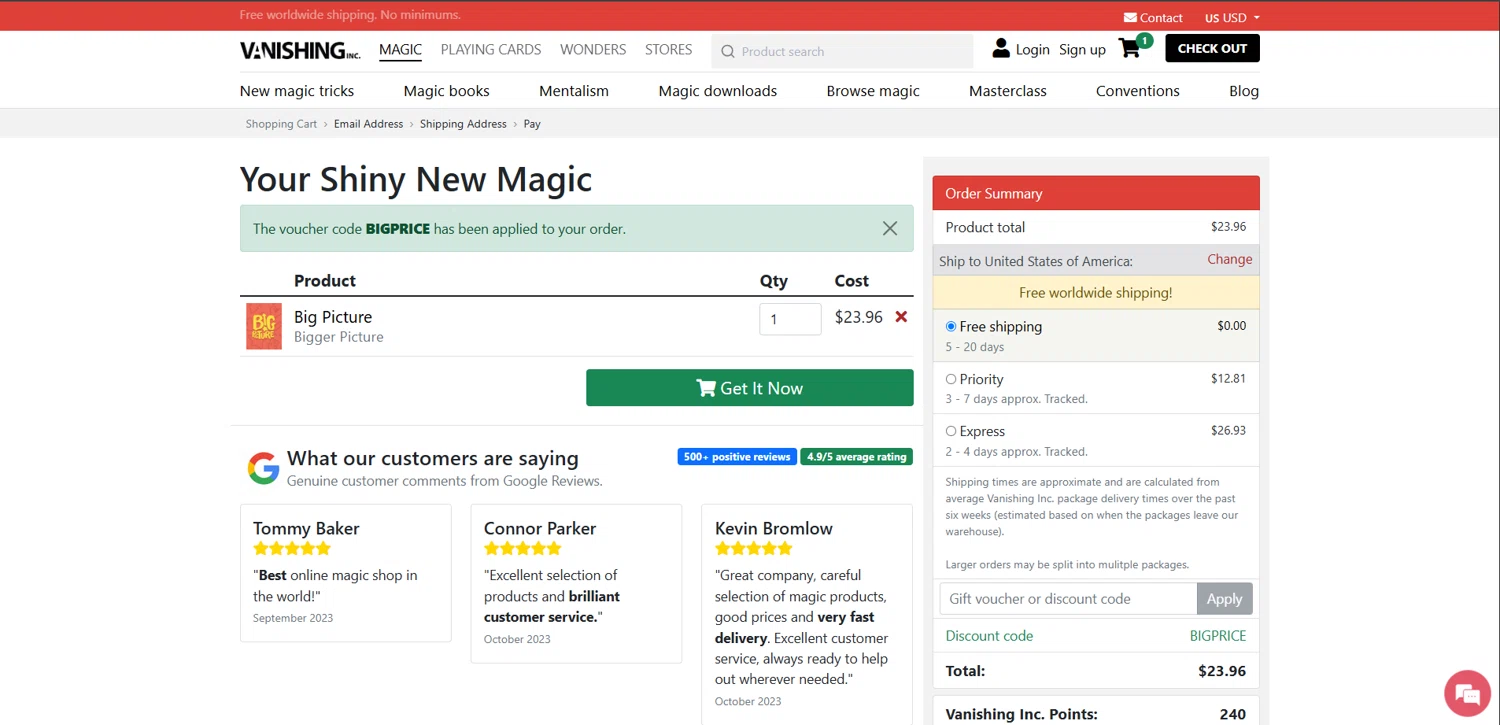Click the Google logo in reviews
Screen dimensions: 1500x725
tap(263, 468)
